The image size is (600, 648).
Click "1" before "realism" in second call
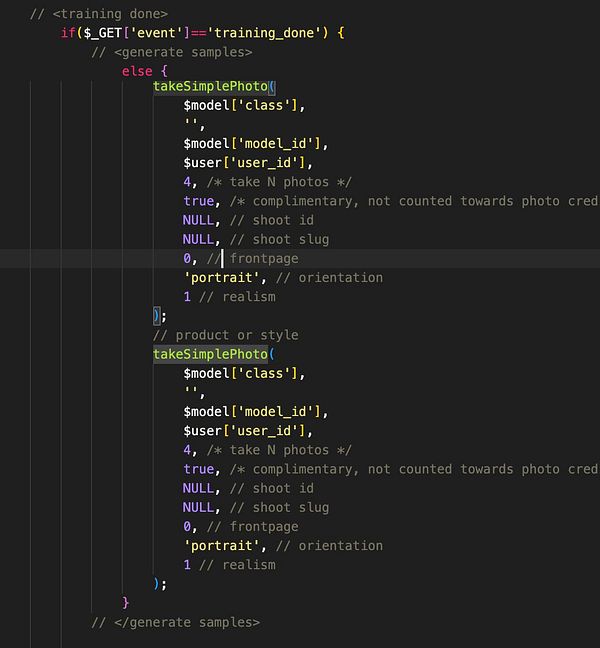pyautogui.click(x=187, y=565)
